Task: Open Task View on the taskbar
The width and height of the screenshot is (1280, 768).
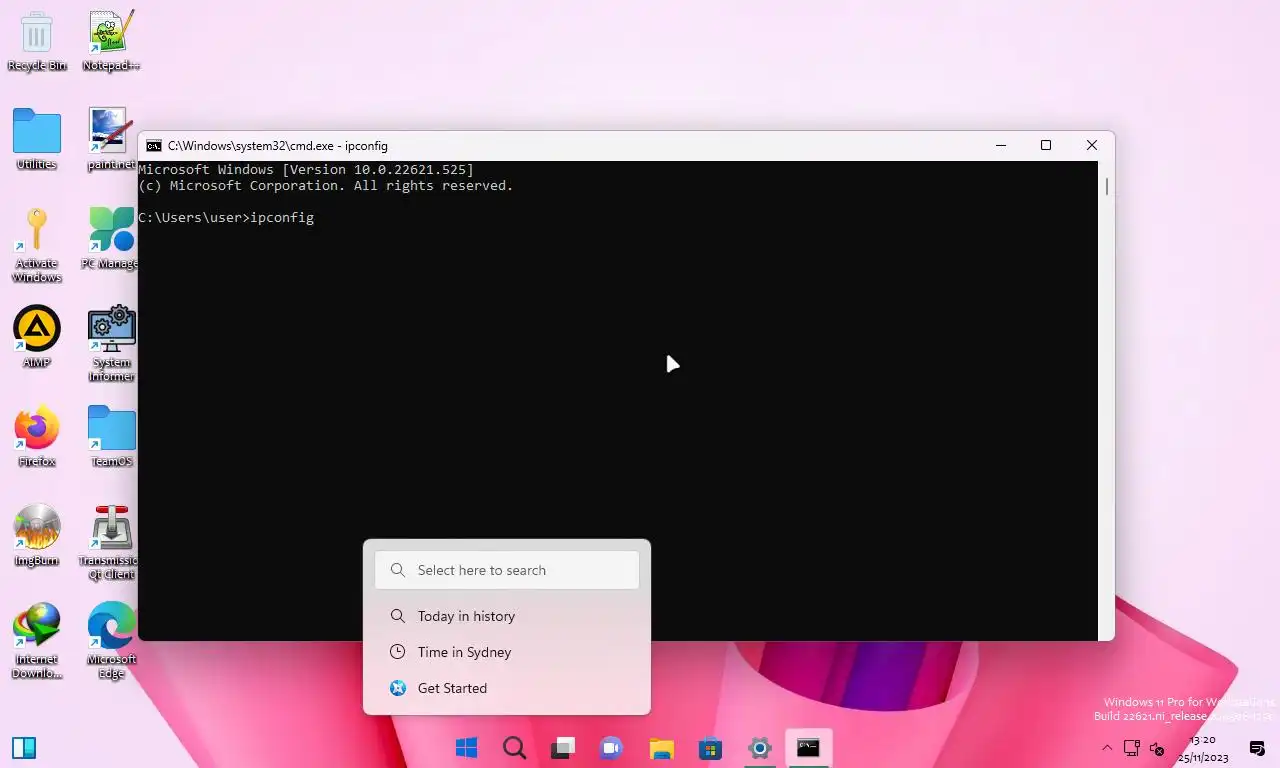Action: tap(563, 747)
